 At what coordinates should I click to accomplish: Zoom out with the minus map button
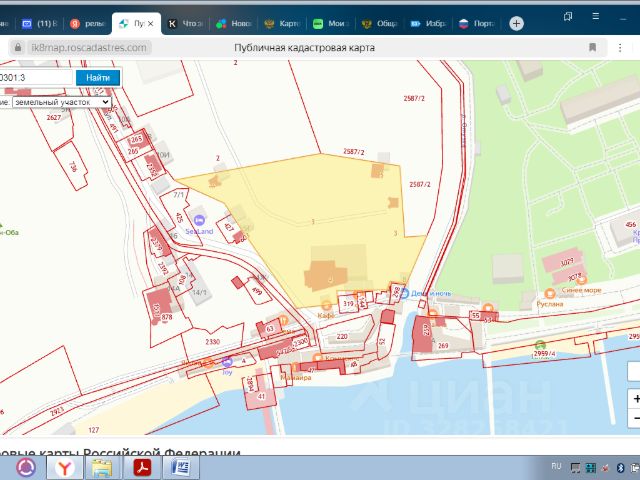tap(635, 420)
